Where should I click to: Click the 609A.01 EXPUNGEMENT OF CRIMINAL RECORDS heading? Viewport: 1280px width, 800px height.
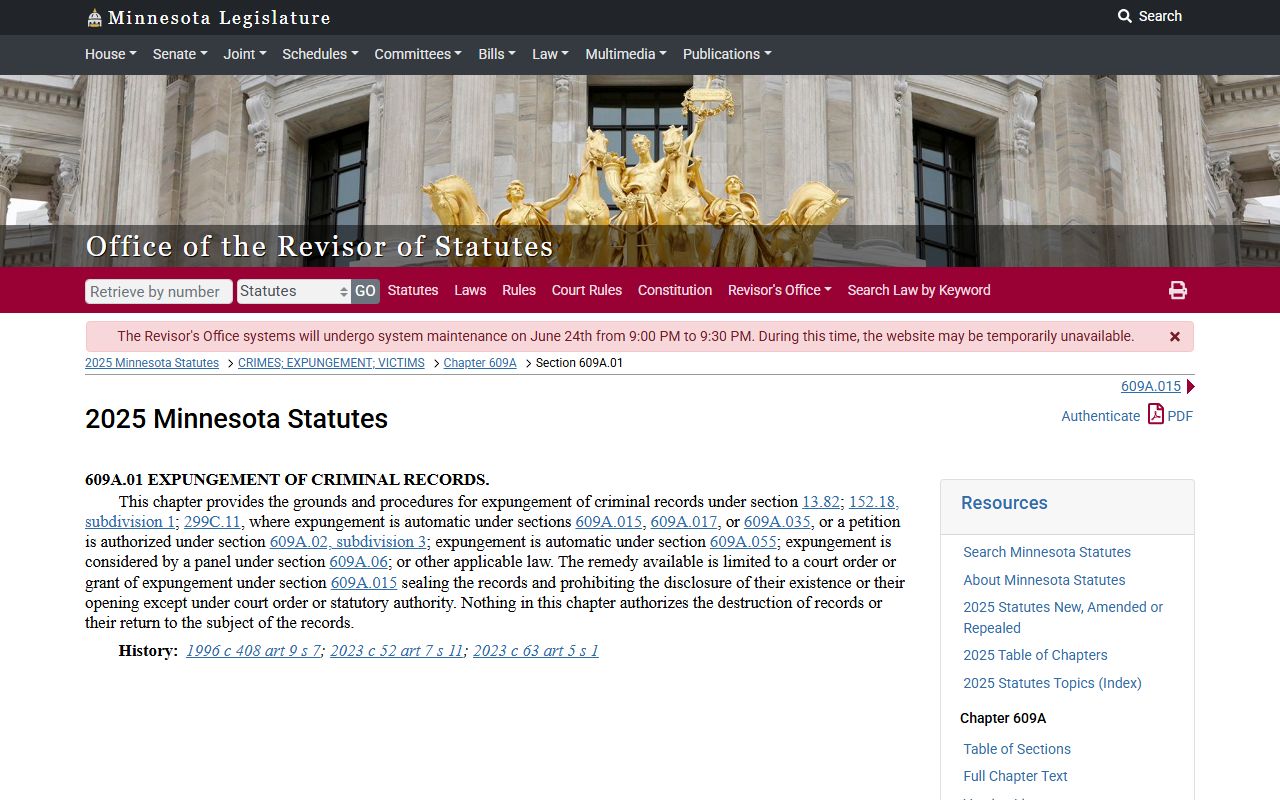(287, 480)
